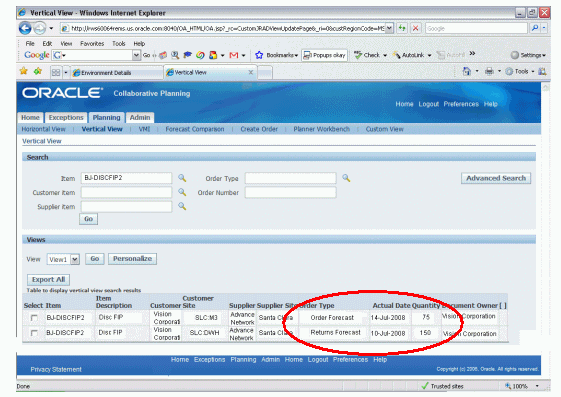
Task: Switch to the Admin tab
Action: 140,117
